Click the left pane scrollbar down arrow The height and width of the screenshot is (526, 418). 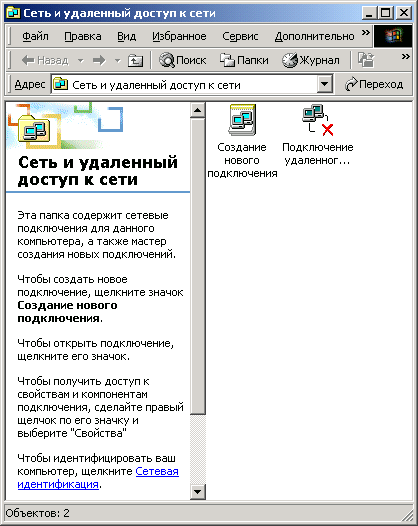198,492
